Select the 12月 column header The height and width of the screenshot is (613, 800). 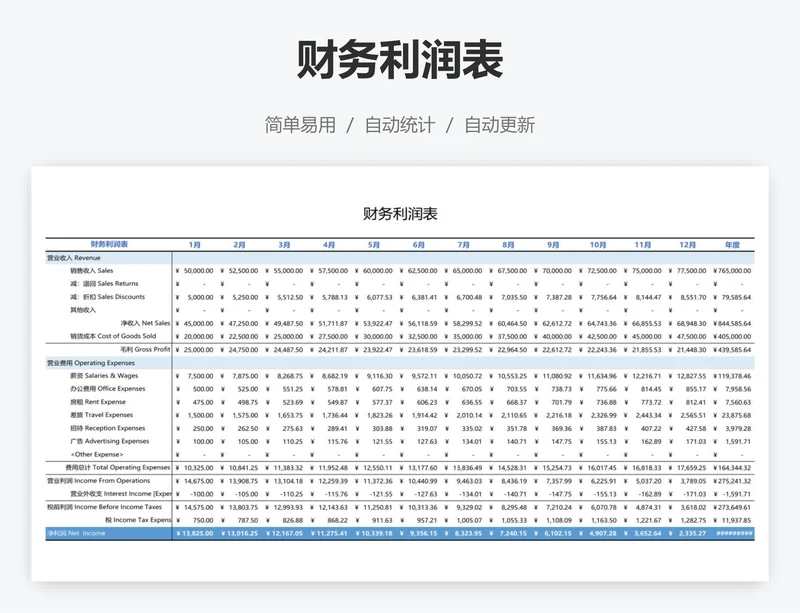pyautogui.click(x=688, y=245)
